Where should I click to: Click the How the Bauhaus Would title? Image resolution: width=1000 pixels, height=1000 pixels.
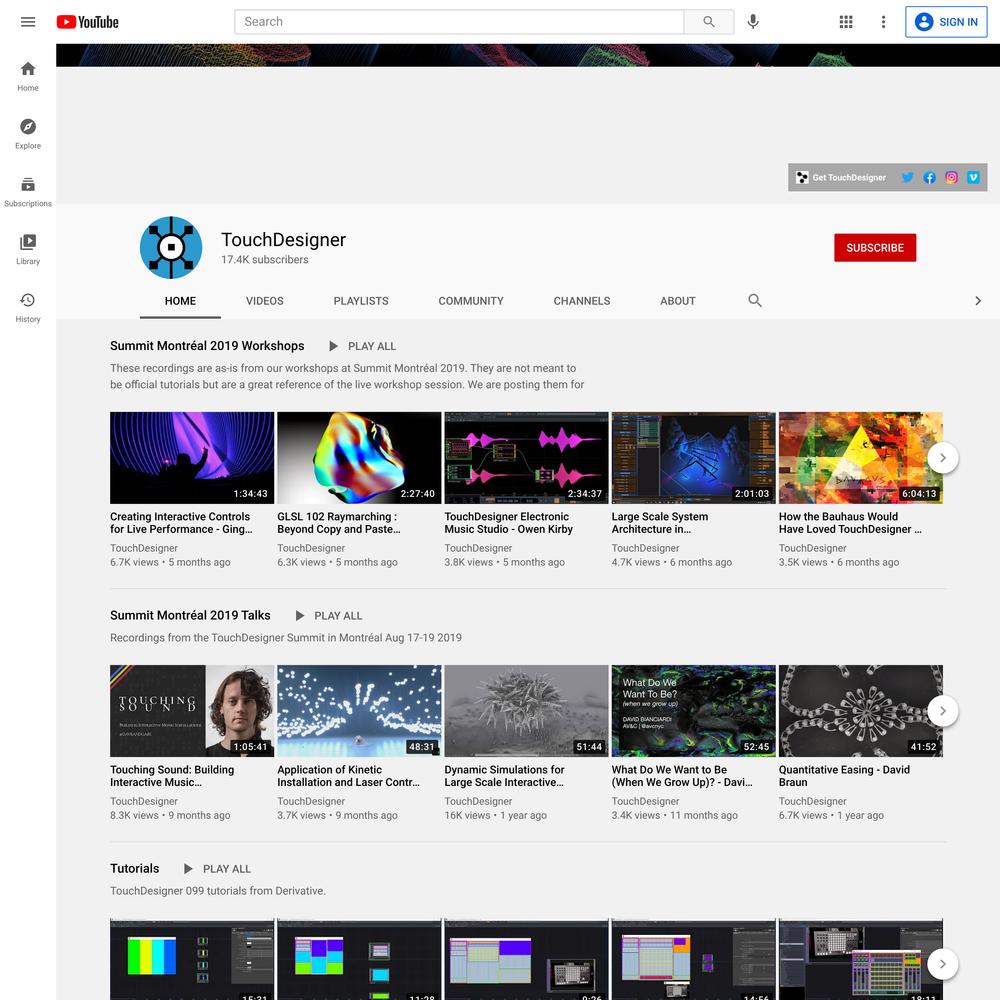(x=850, y=523)
